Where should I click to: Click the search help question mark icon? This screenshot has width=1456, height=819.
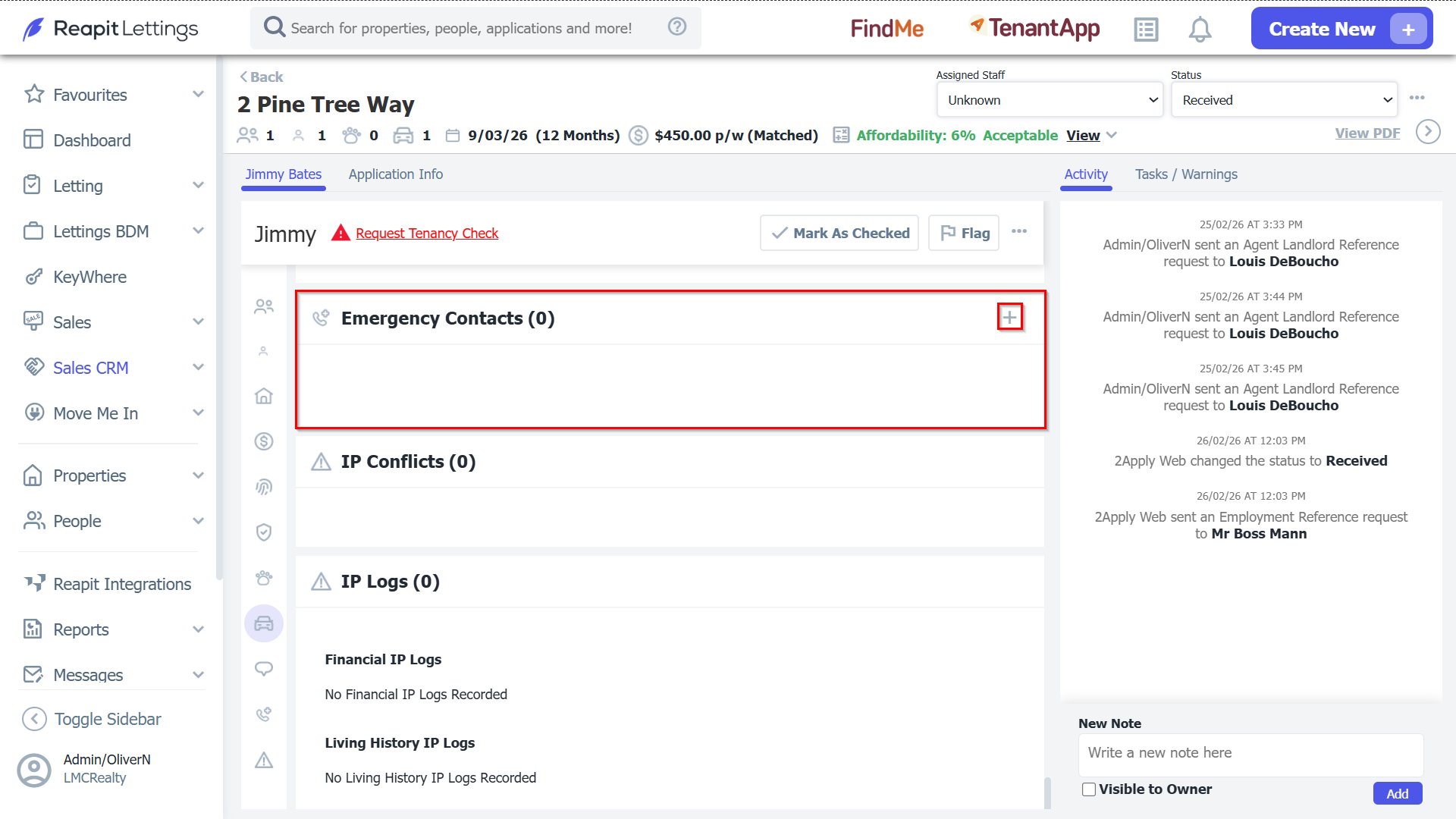pyautogui.click(x=677, y=27)
